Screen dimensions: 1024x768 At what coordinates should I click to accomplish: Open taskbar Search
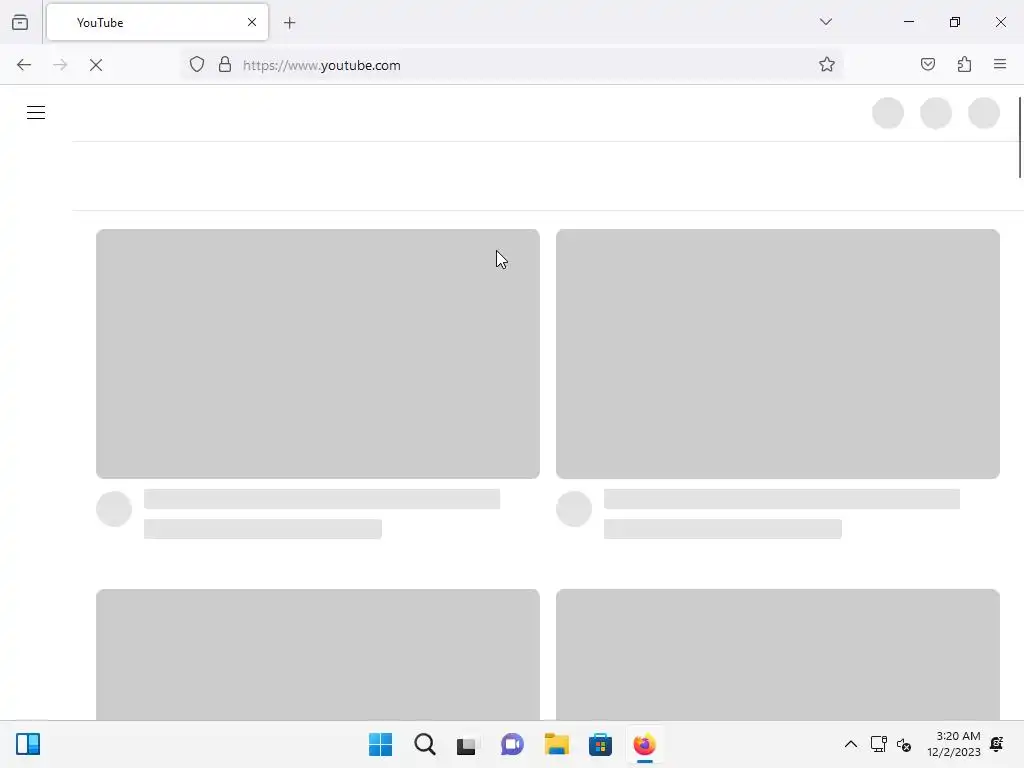tap(424, 744)
